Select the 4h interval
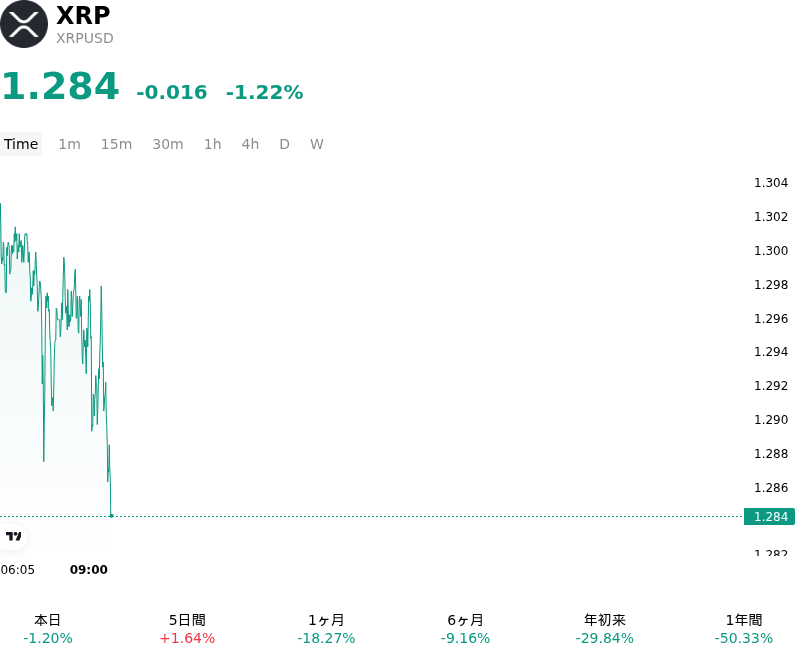 pos(250,144)
